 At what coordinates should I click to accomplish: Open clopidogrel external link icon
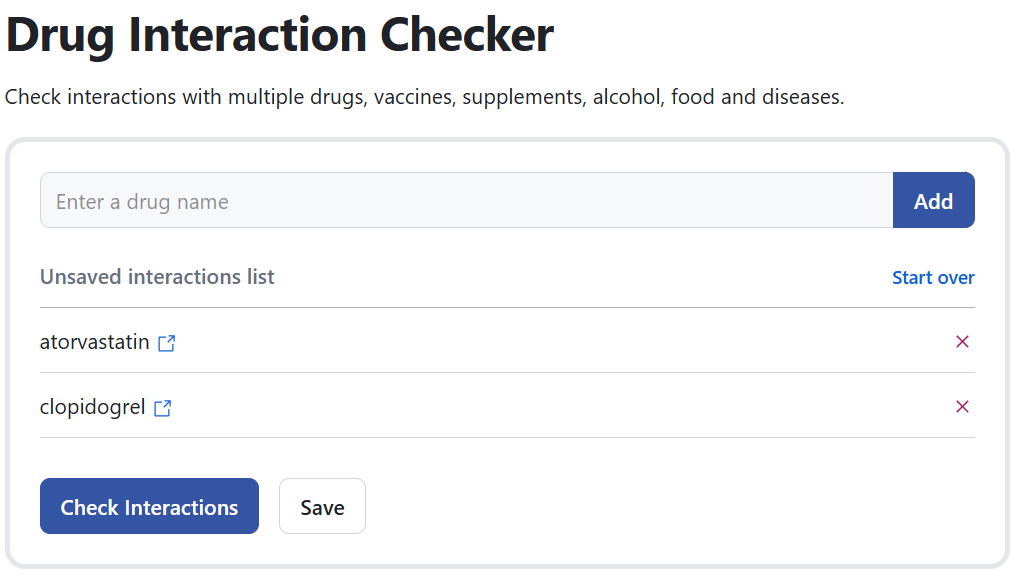click(163, 408)
